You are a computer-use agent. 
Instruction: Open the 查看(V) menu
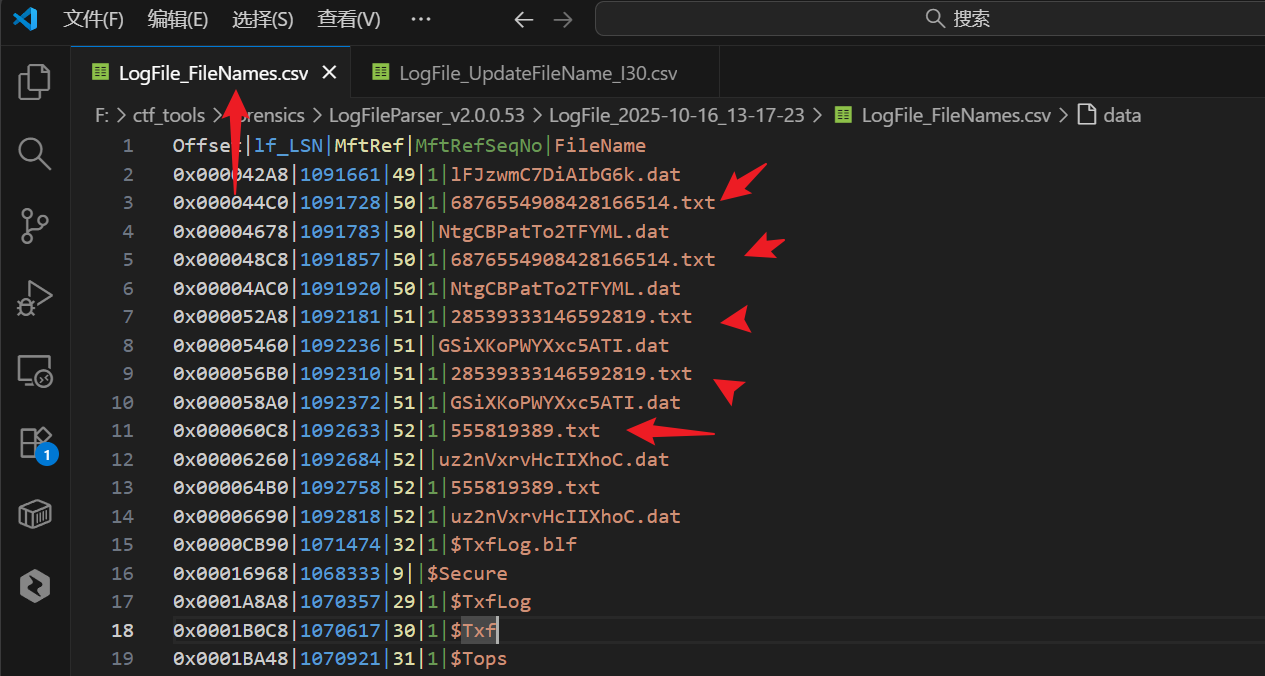(x=348, y=19)
